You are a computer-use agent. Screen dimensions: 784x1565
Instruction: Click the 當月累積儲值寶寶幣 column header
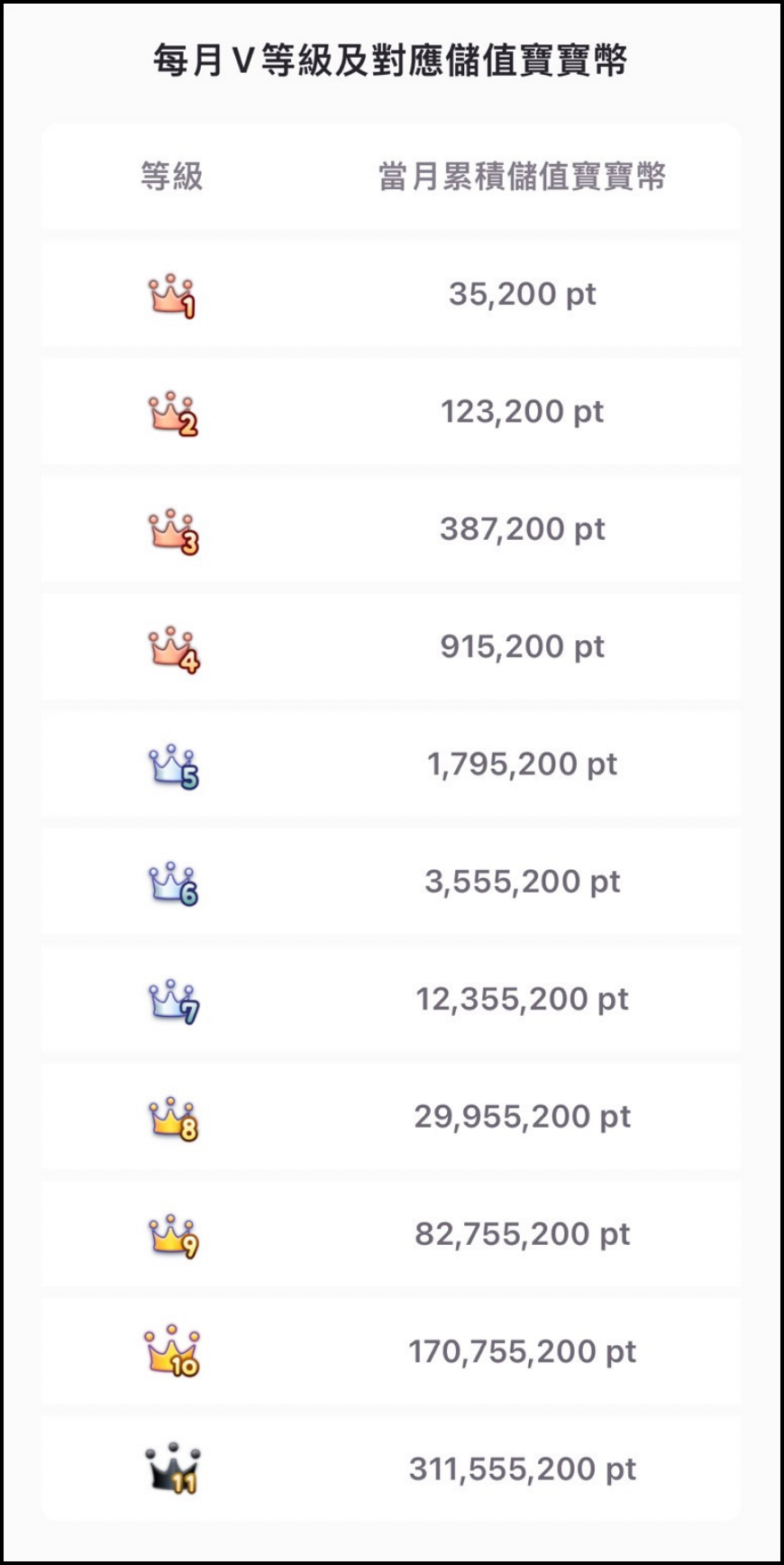click(522, 177)
